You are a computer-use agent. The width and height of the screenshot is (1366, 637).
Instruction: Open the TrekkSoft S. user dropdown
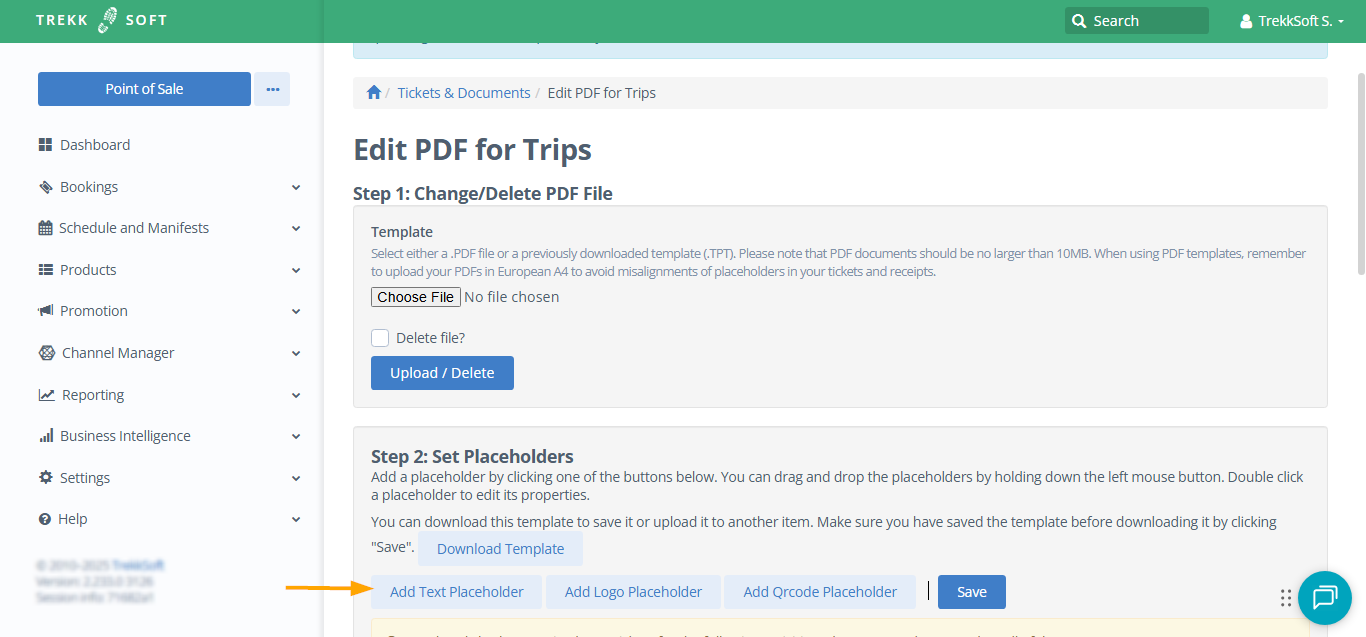point(1291,21)
